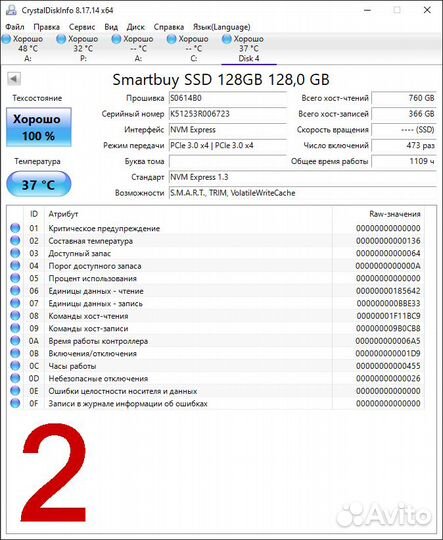
Task: Click status icon for Команды хост-записи row
Action: (x=15, y=329)
